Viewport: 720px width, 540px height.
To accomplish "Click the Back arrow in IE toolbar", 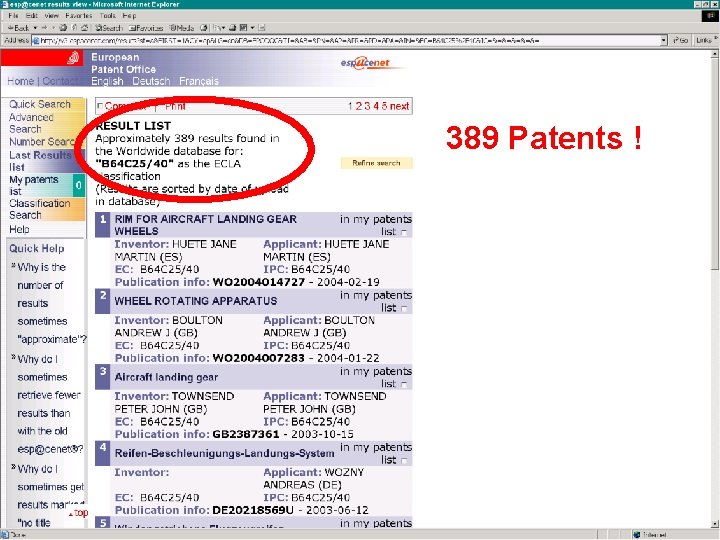I will [x=18, y=28].
